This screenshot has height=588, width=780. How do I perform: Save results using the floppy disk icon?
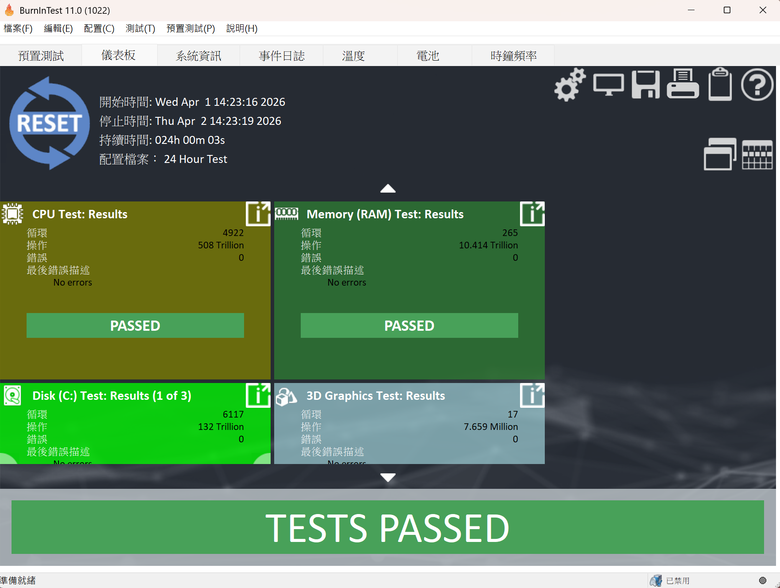click(646, 85)
